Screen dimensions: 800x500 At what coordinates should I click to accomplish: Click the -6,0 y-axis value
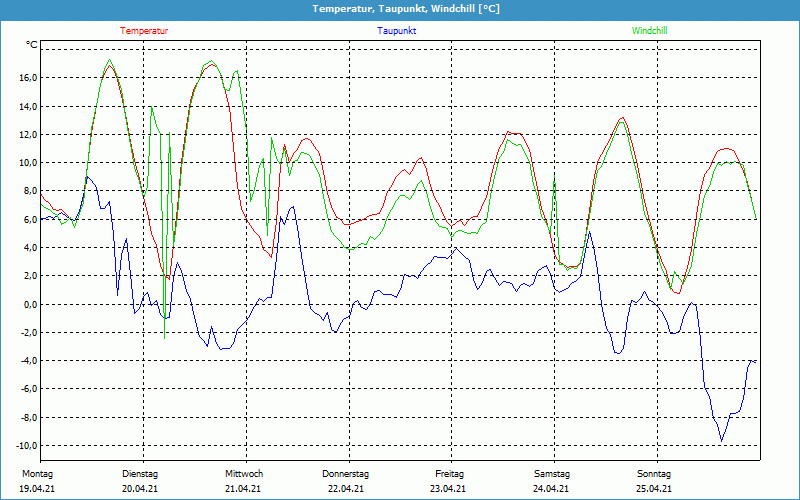29,389
